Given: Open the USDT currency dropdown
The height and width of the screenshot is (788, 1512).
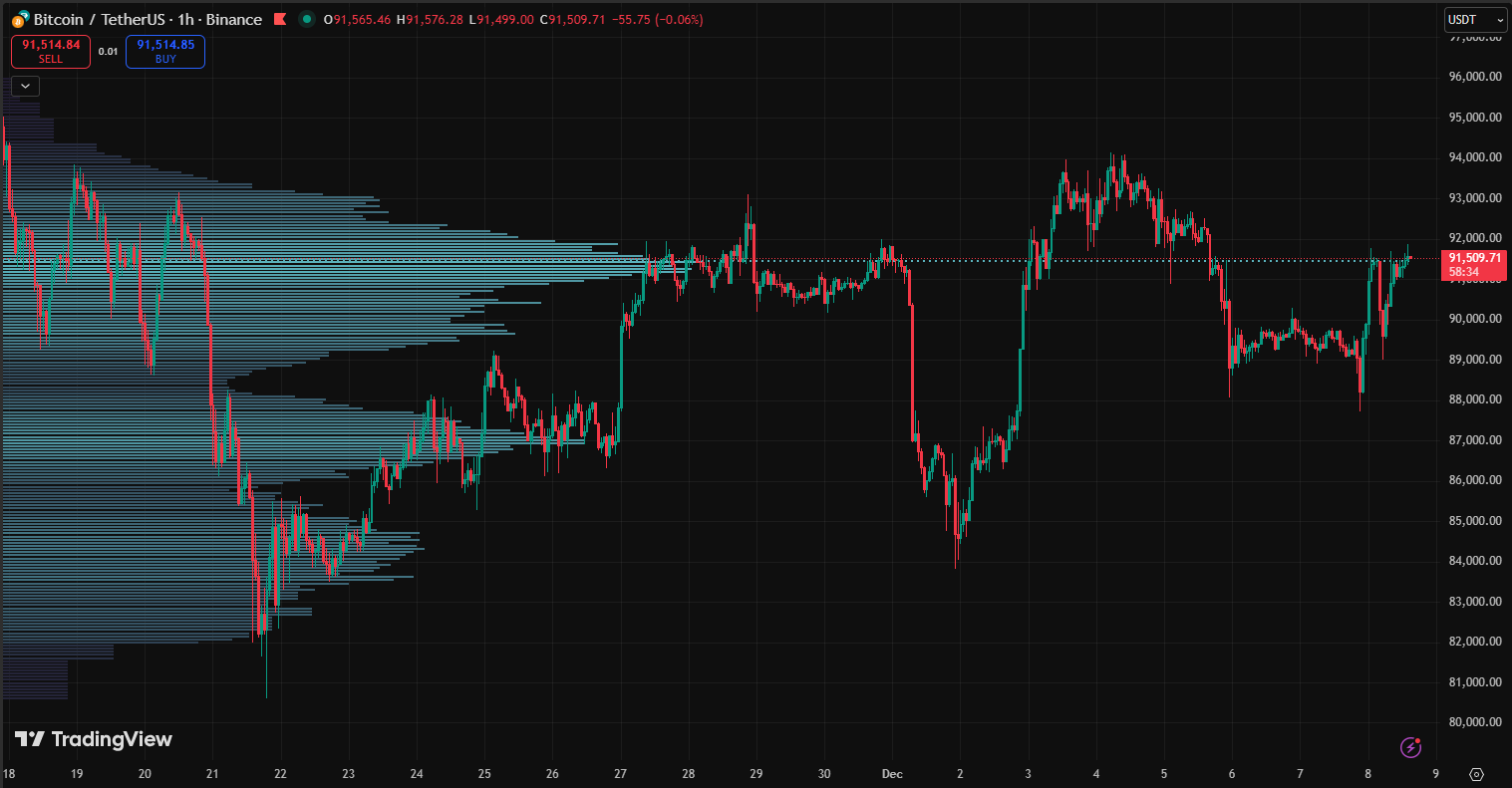Looking at the screenshot, I should pyautogui.click(x=1475, y=19).
